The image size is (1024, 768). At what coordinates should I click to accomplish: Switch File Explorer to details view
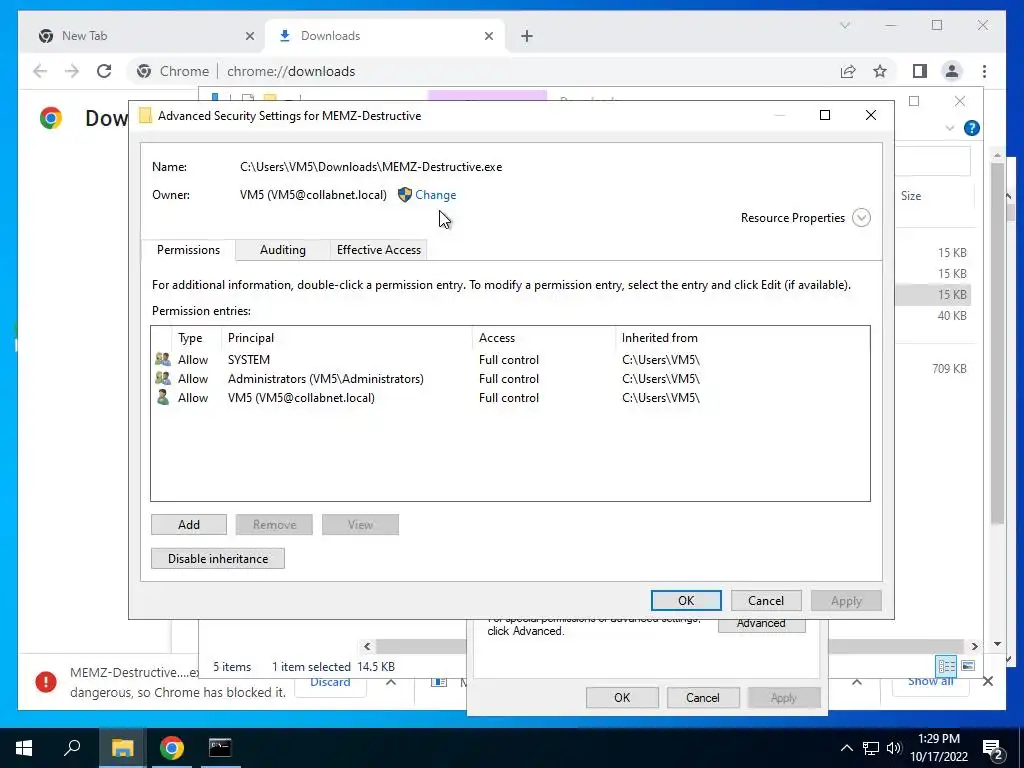946,665
